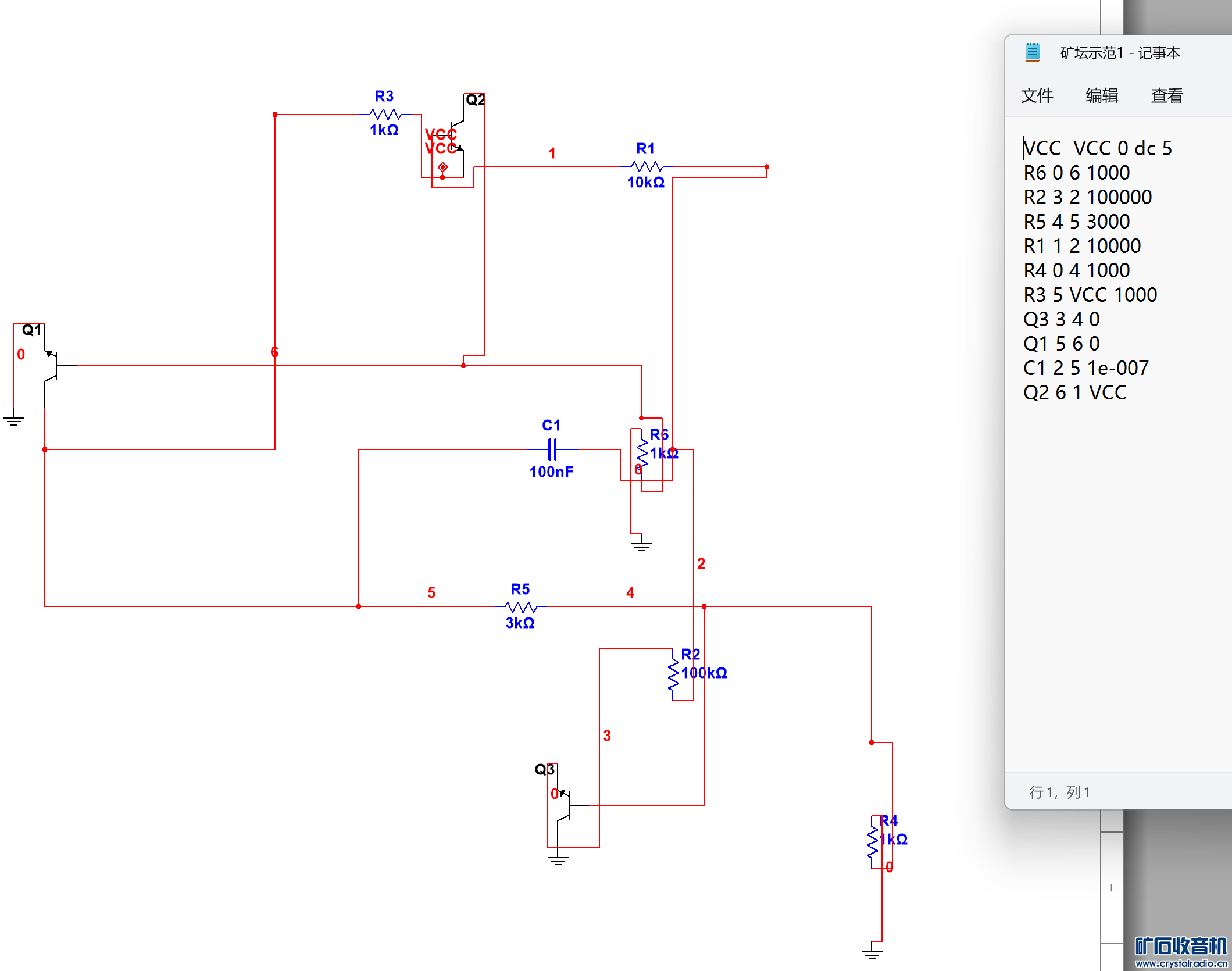Click net label 5 left of R5
1232x971 pixels.
click(x=431, y=592)
